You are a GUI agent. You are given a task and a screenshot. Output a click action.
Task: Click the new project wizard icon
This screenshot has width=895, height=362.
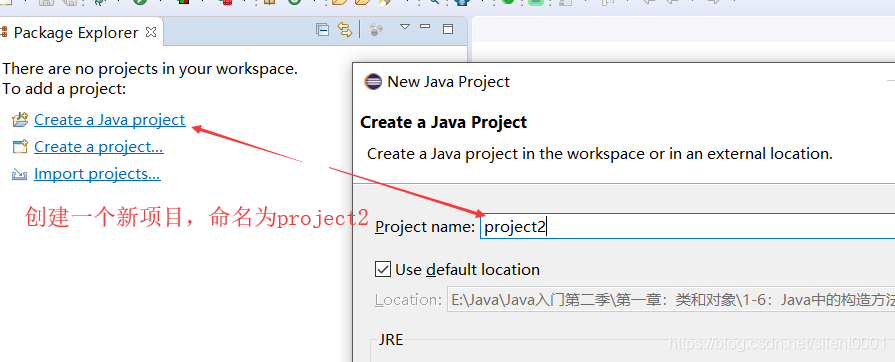[x=20, y=147]
